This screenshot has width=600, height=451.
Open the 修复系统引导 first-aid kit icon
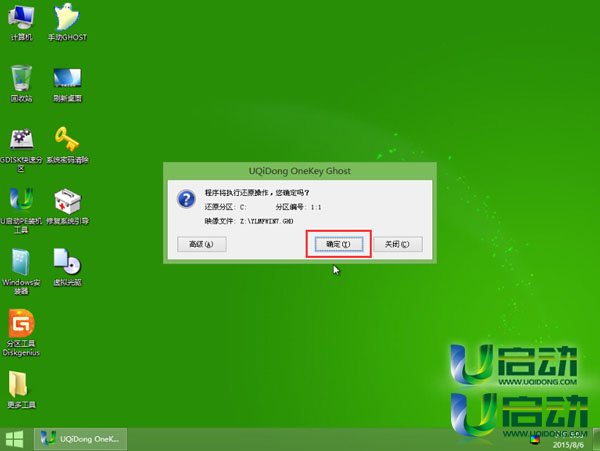67,207
